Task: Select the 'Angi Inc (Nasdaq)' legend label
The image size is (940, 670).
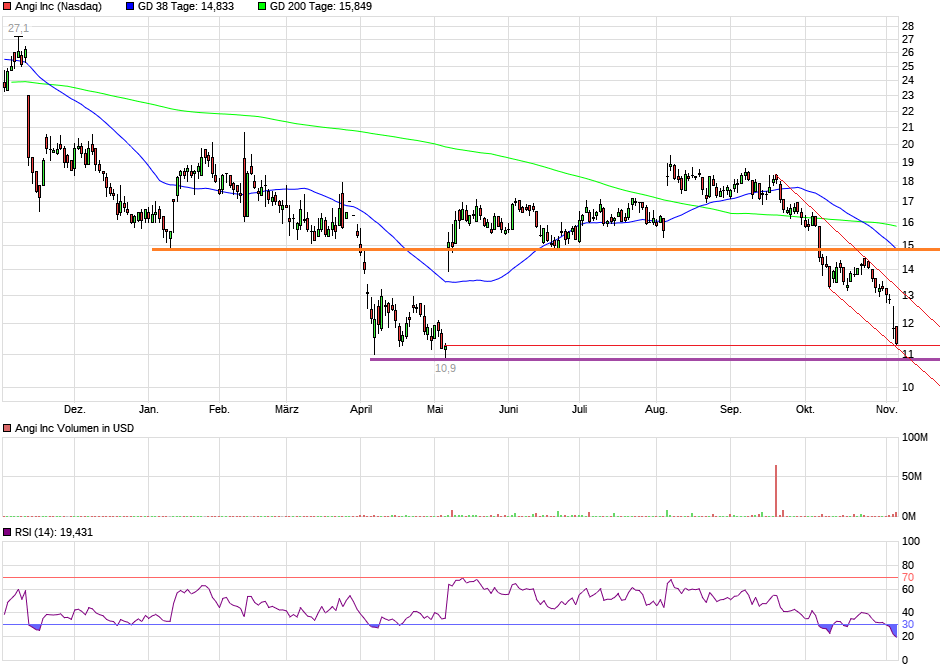Action: (58, 6)
